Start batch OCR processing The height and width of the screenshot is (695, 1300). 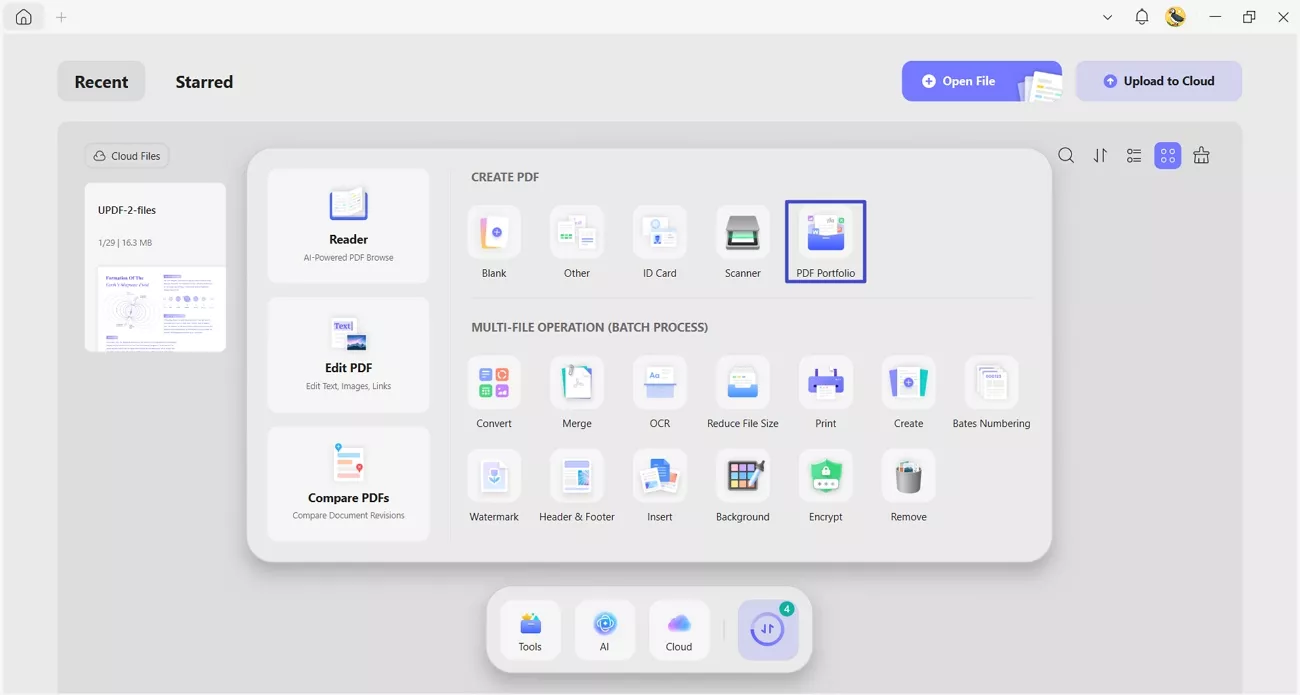(660, 393)
